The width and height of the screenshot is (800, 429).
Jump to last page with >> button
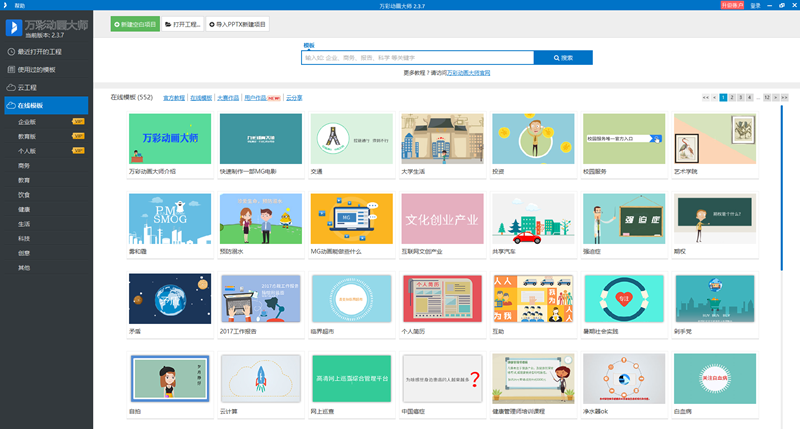pos(784,98)
